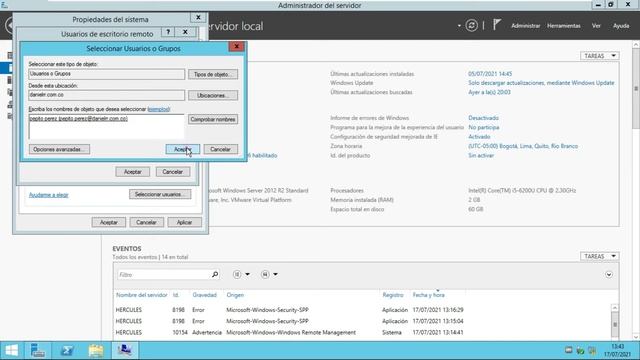Click Cancelar in Propiedades del sistema
Viewport: 640px width, 360px height.
(146, 222)
